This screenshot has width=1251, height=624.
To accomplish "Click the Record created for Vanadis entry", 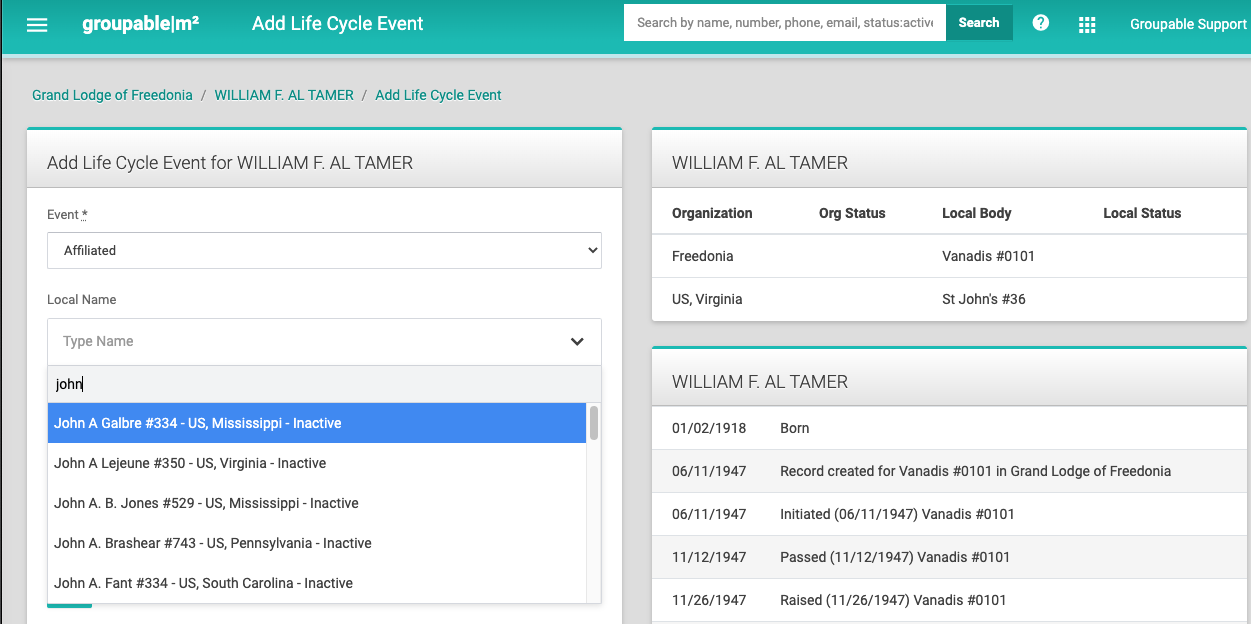I will tap(975, 471).
